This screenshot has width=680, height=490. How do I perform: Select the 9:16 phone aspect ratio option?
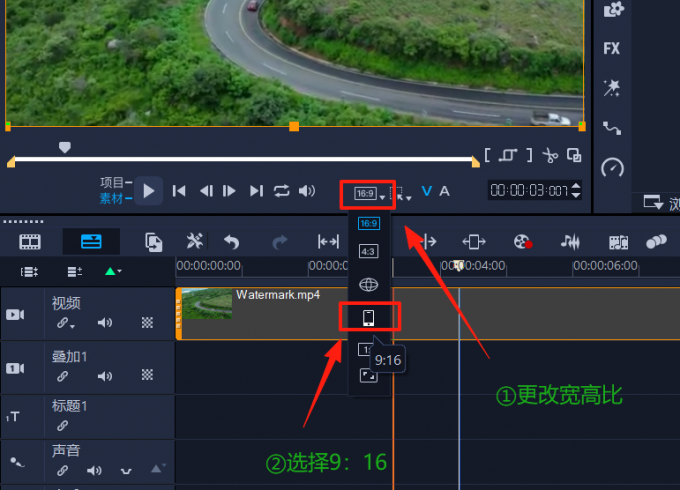click(x=368, y=318)
